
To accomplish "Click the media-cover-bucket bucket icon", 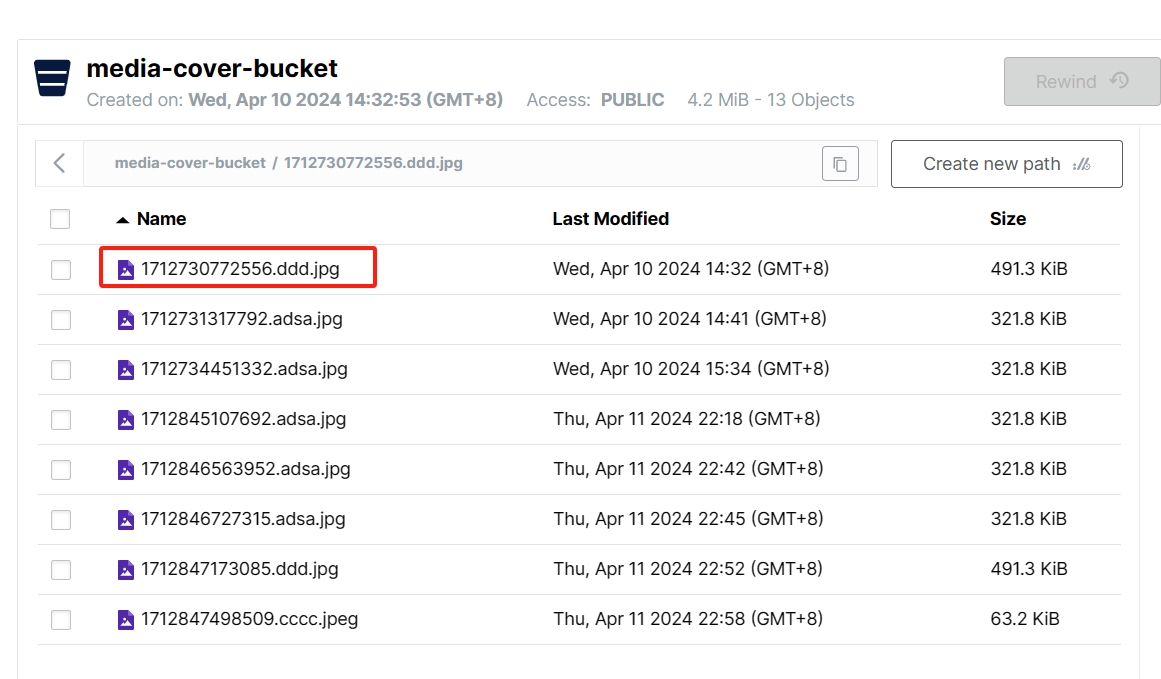I will click(52, 77).
